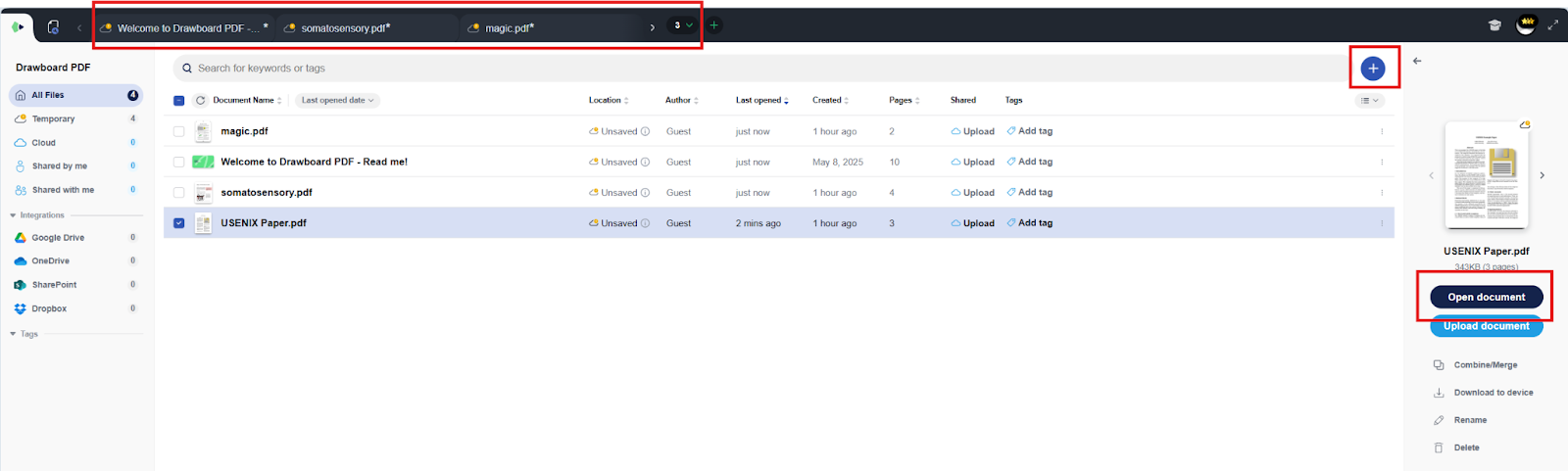Open more options for Welcome to Drawboard row
The image size is (1568, 471).
[x=1382, y=162]
